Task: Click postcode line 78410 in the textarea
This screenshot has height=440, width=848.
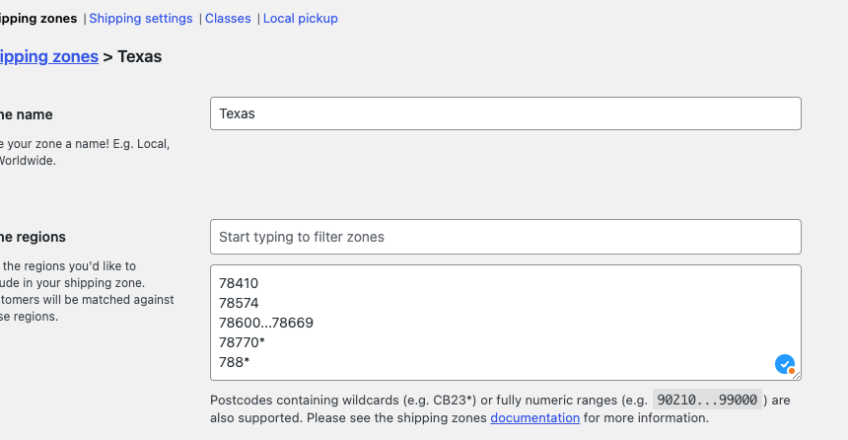Action: pos(238,283)
